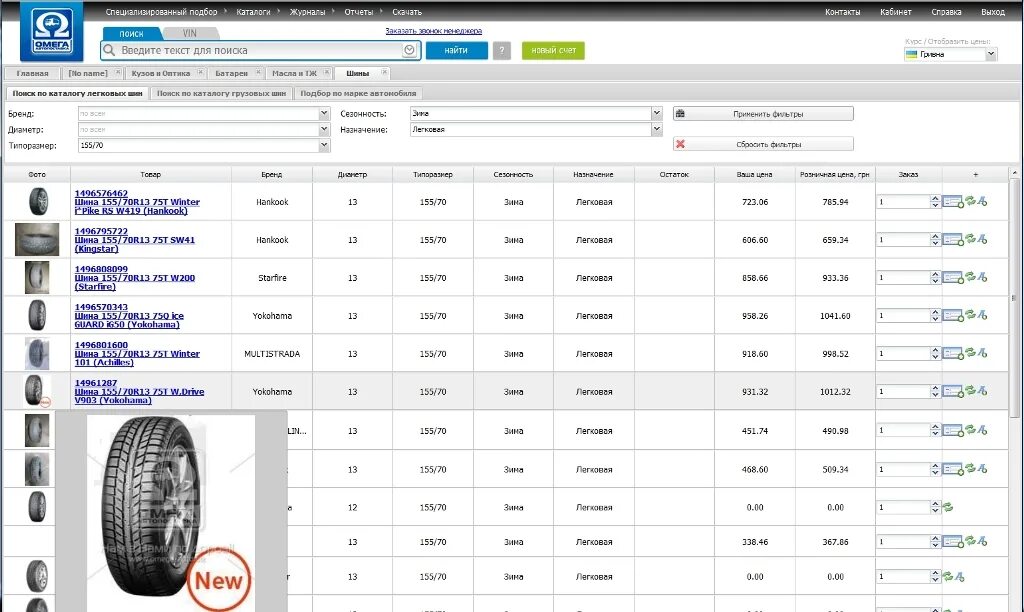Click blue card icon in Kingstar SW41 row
Screen dimensions: 1024x612
click(953, 240)
